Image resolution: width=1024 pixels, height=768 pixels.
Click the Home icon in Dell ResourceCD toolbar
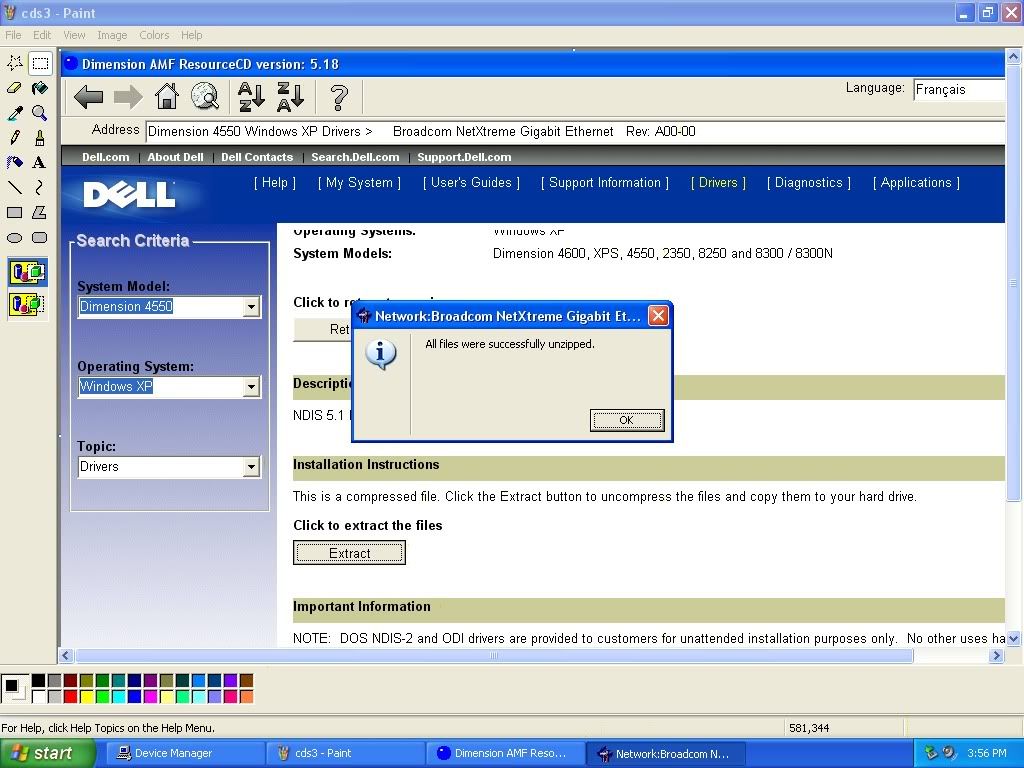(x=167, y=96)
